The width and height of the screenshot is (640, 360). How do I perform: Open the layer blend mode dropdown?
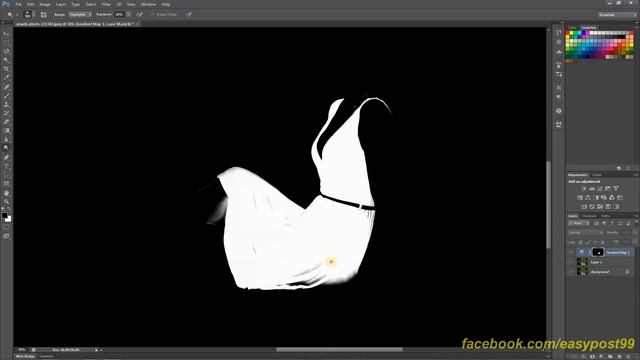point(585,233)
